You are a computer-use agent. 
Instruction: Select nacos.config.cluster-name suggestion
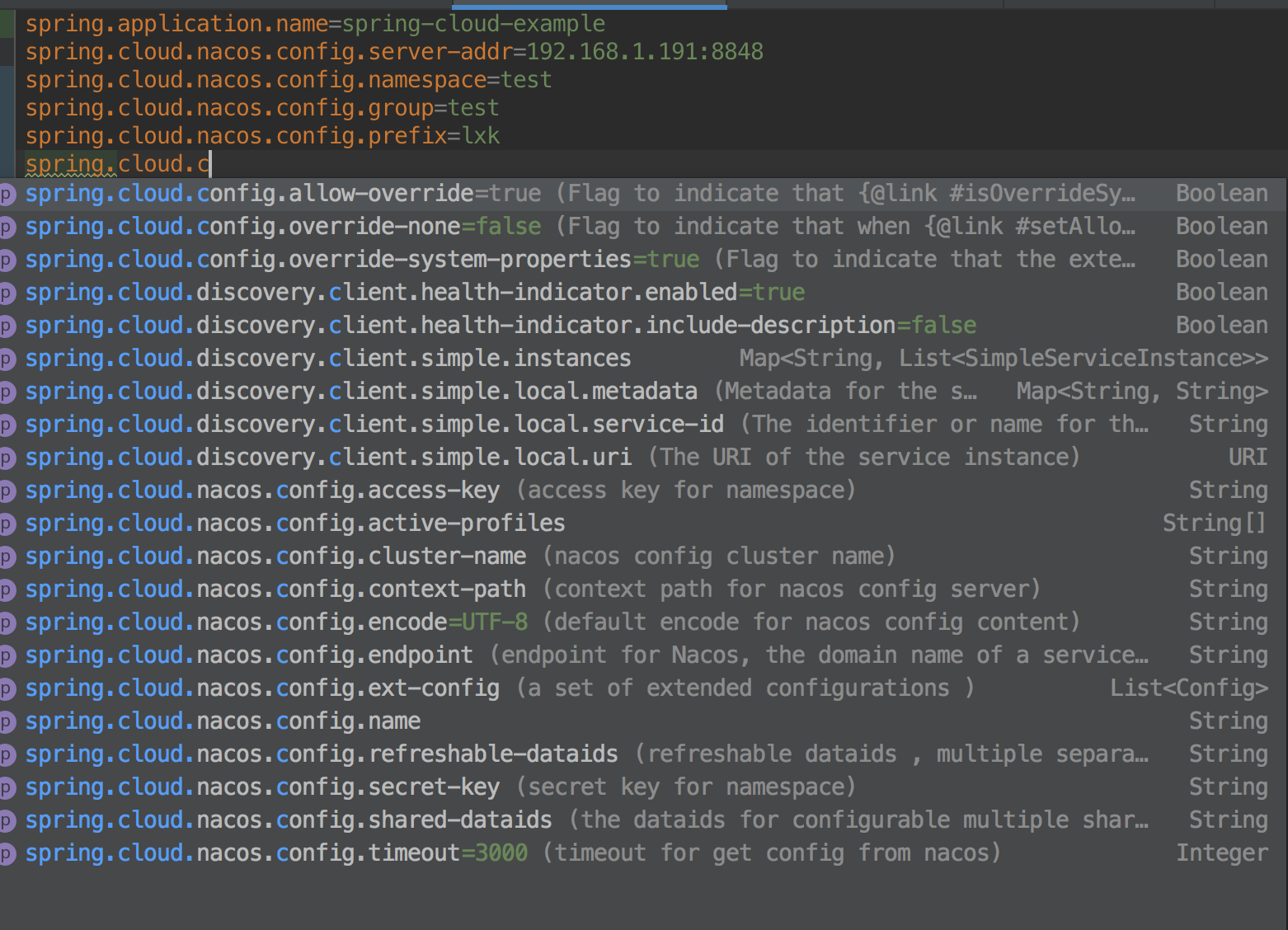[644, 557]
